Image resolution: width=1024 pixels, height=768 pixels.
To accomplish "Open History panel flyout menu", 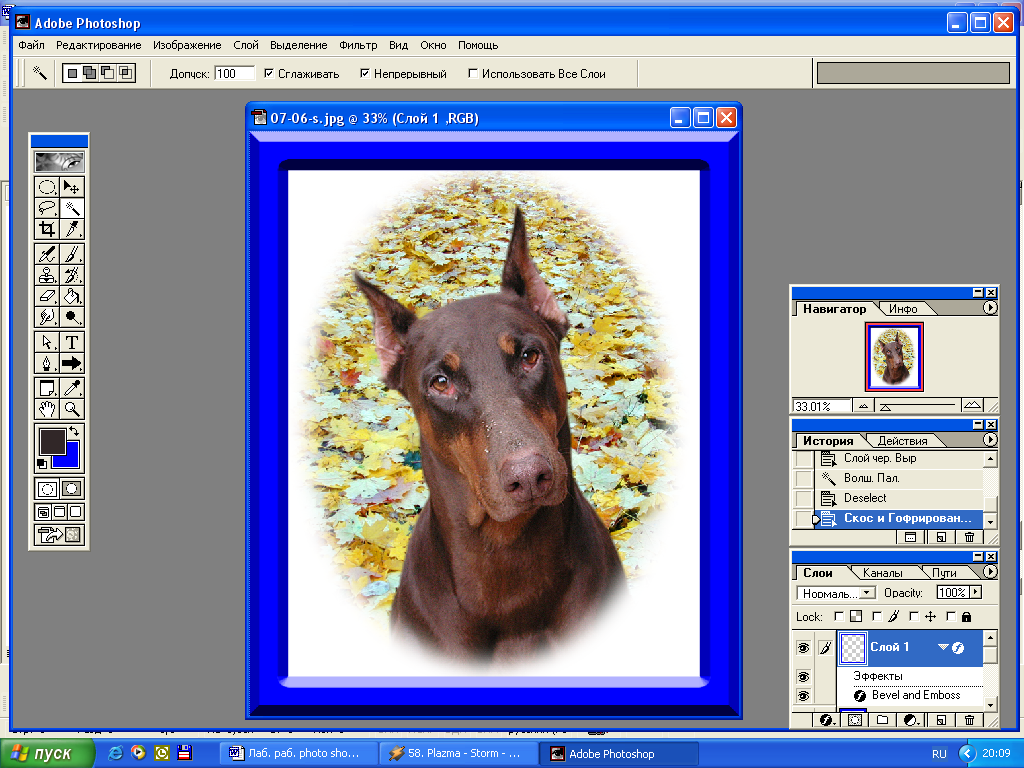I will pos(990,440).
